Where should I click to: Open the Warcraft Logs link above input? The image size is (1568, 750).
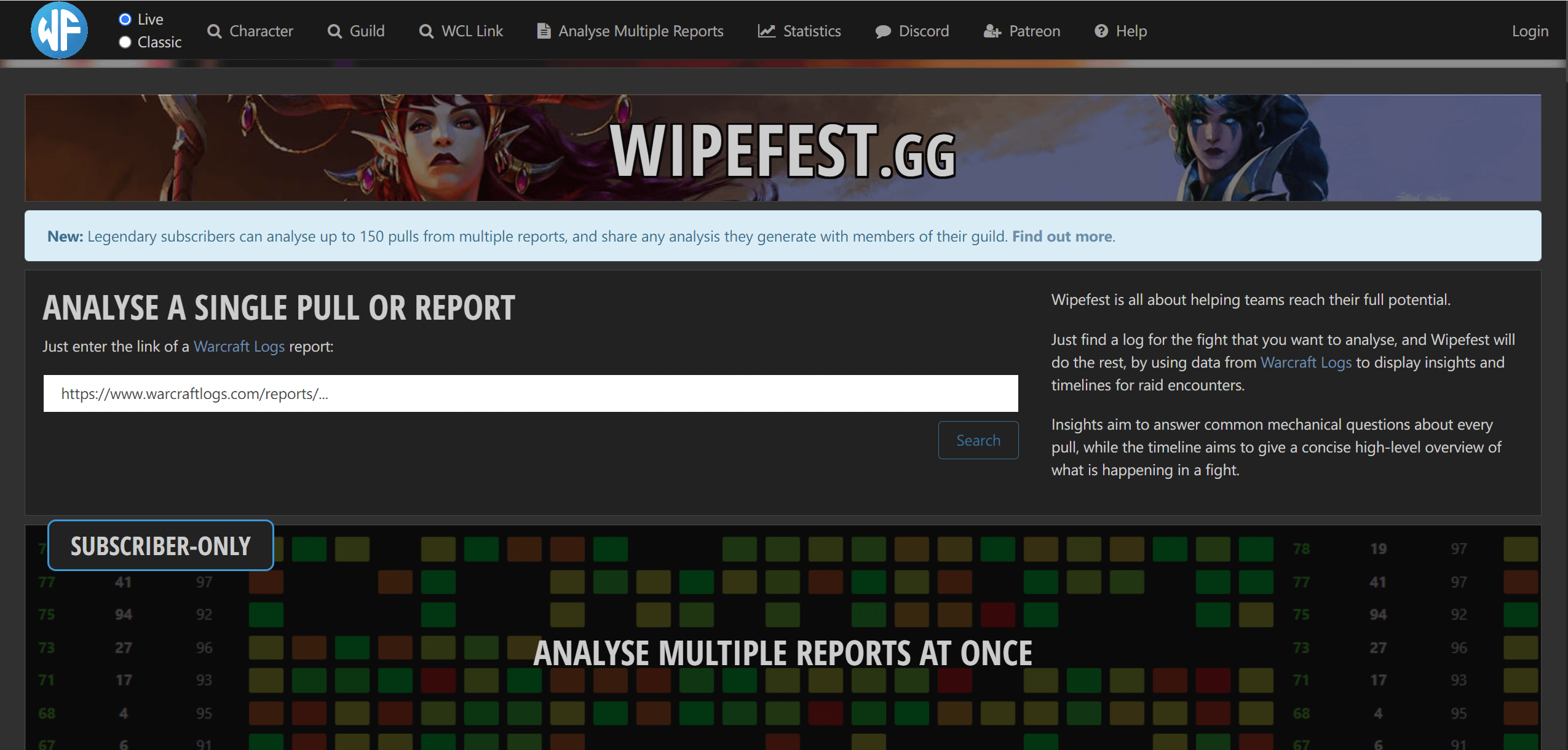pyautogui.click(x=239, y=347)
